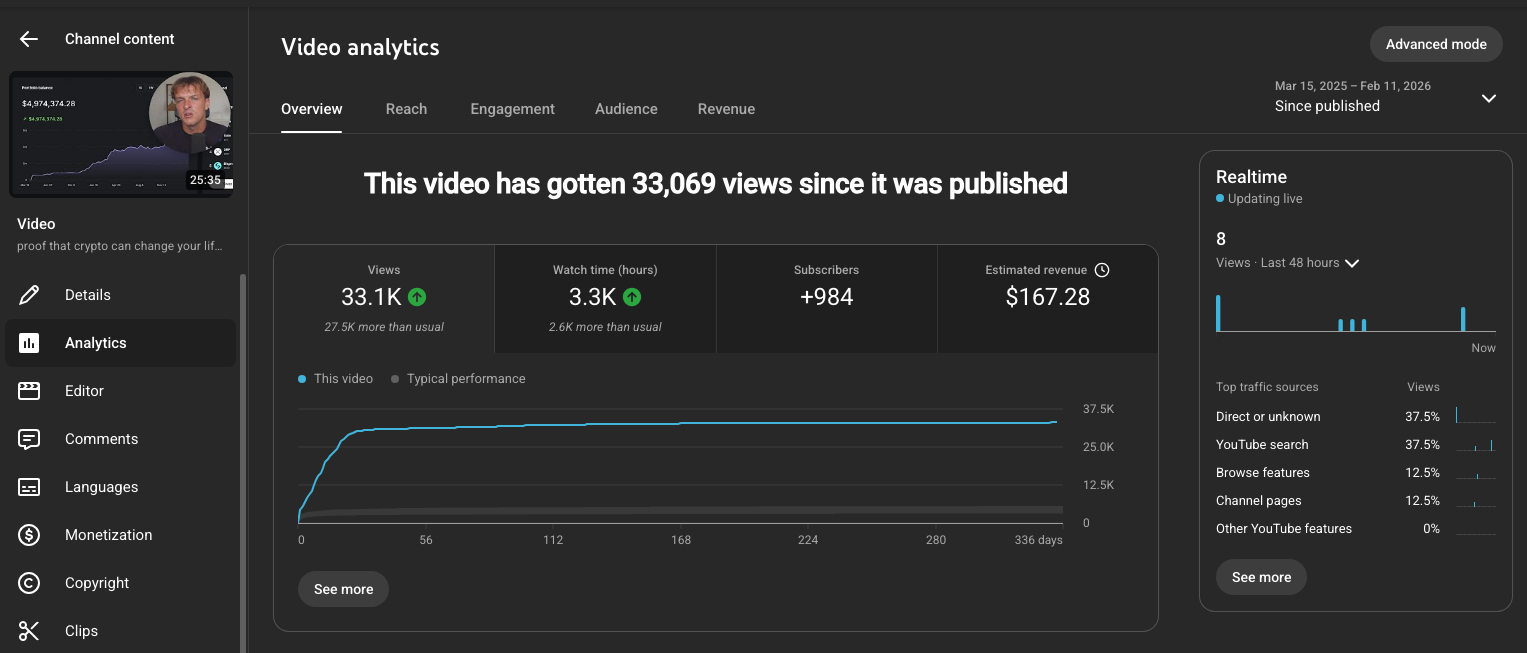Open the Last 48 hours dropdown
Viewport: 1527px width, 653px height.
[x=1352, y=262]
